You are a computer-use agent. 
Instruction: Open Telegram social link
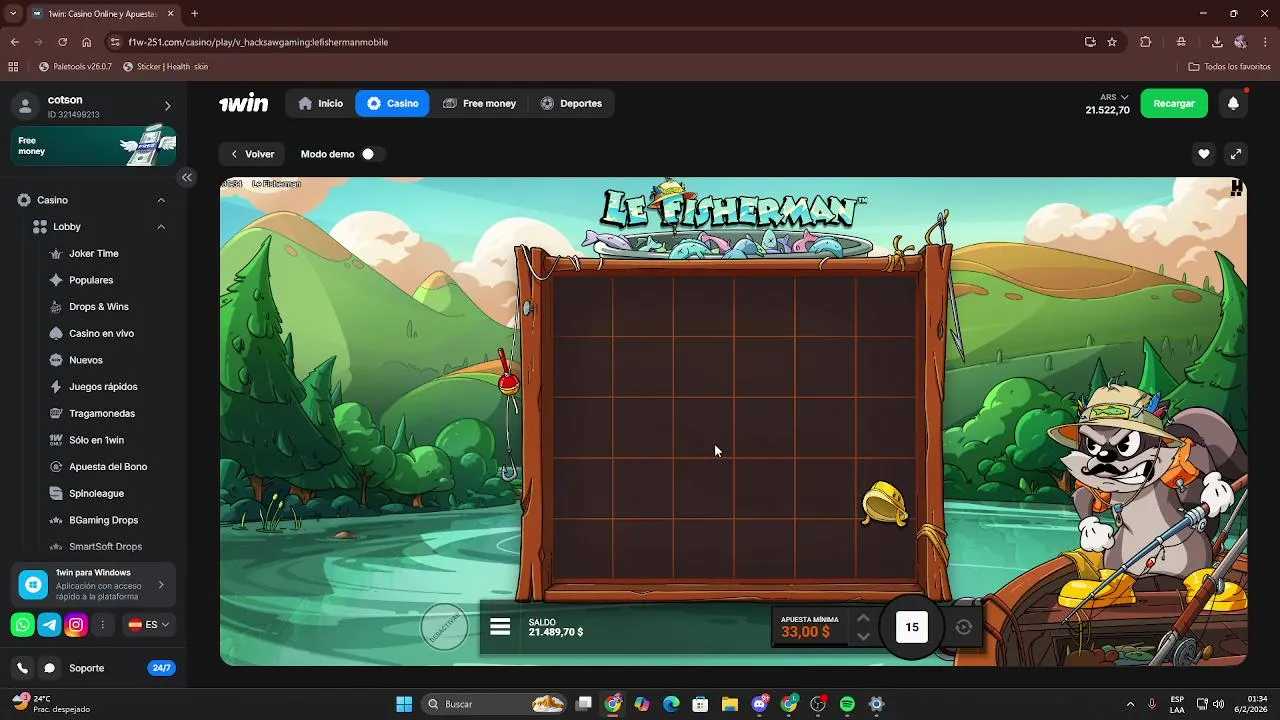49,625
